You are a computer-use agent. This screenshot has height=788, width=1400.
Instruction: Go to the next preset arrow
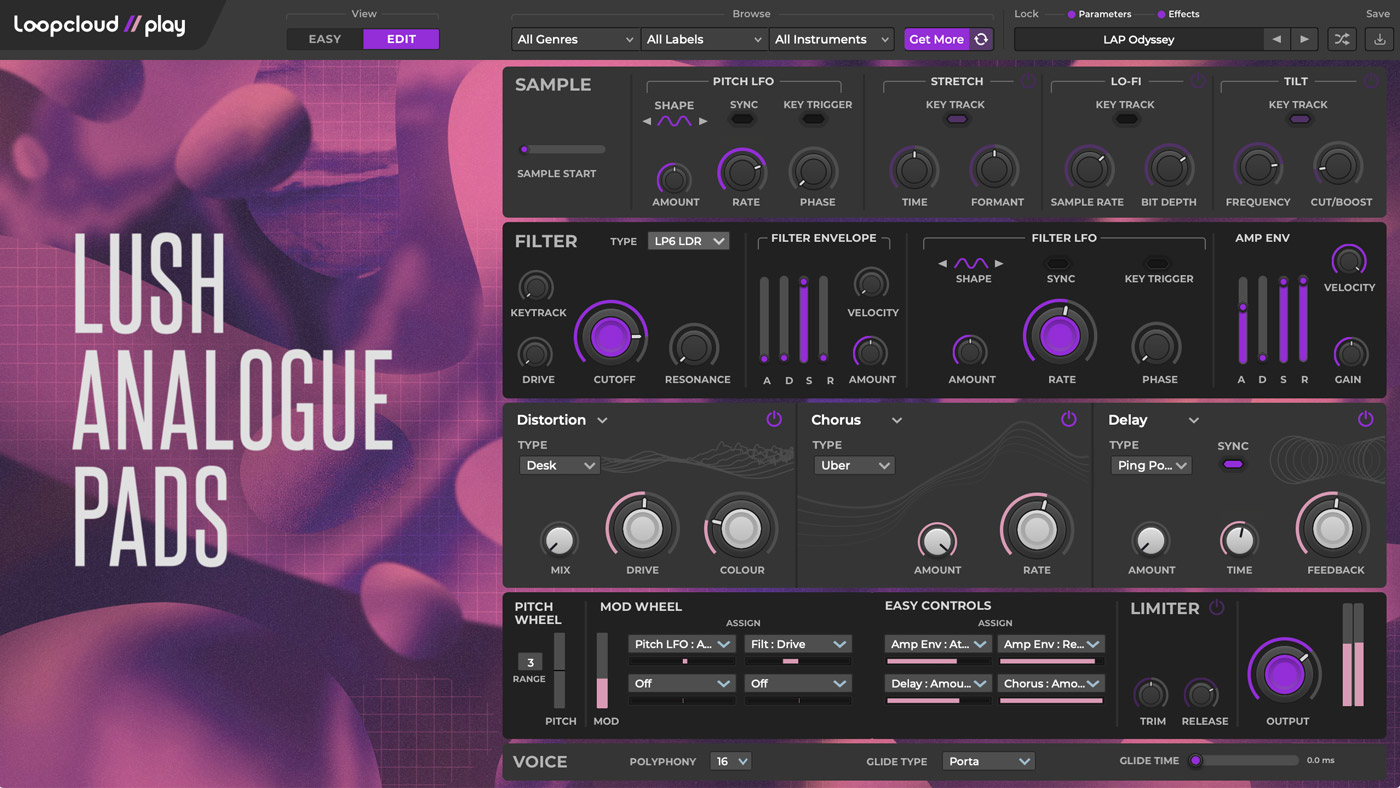pos(1304,39)
